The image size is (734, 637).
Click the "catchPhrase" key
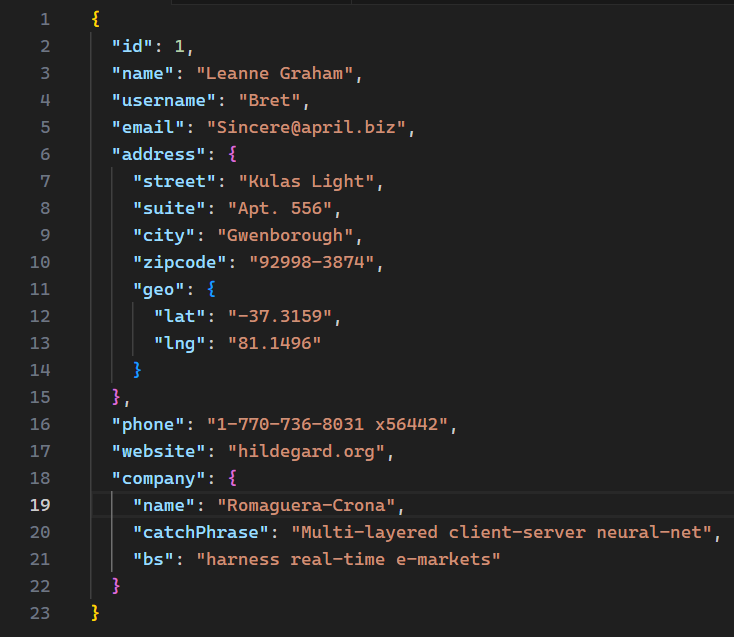tap(201, 533)
